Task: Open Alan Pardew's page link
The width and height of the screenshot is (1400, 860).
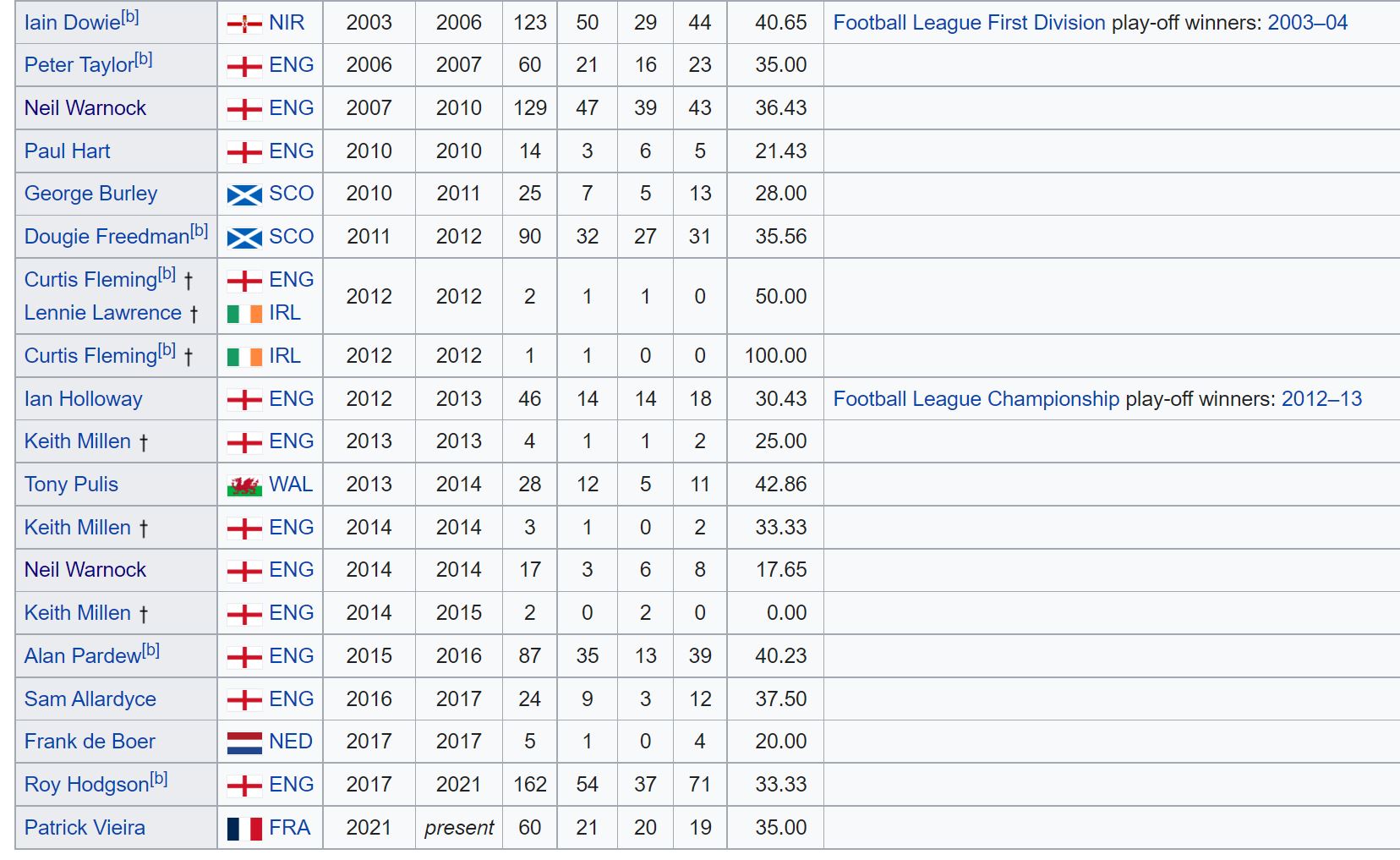Action: (x=82, y=656)
